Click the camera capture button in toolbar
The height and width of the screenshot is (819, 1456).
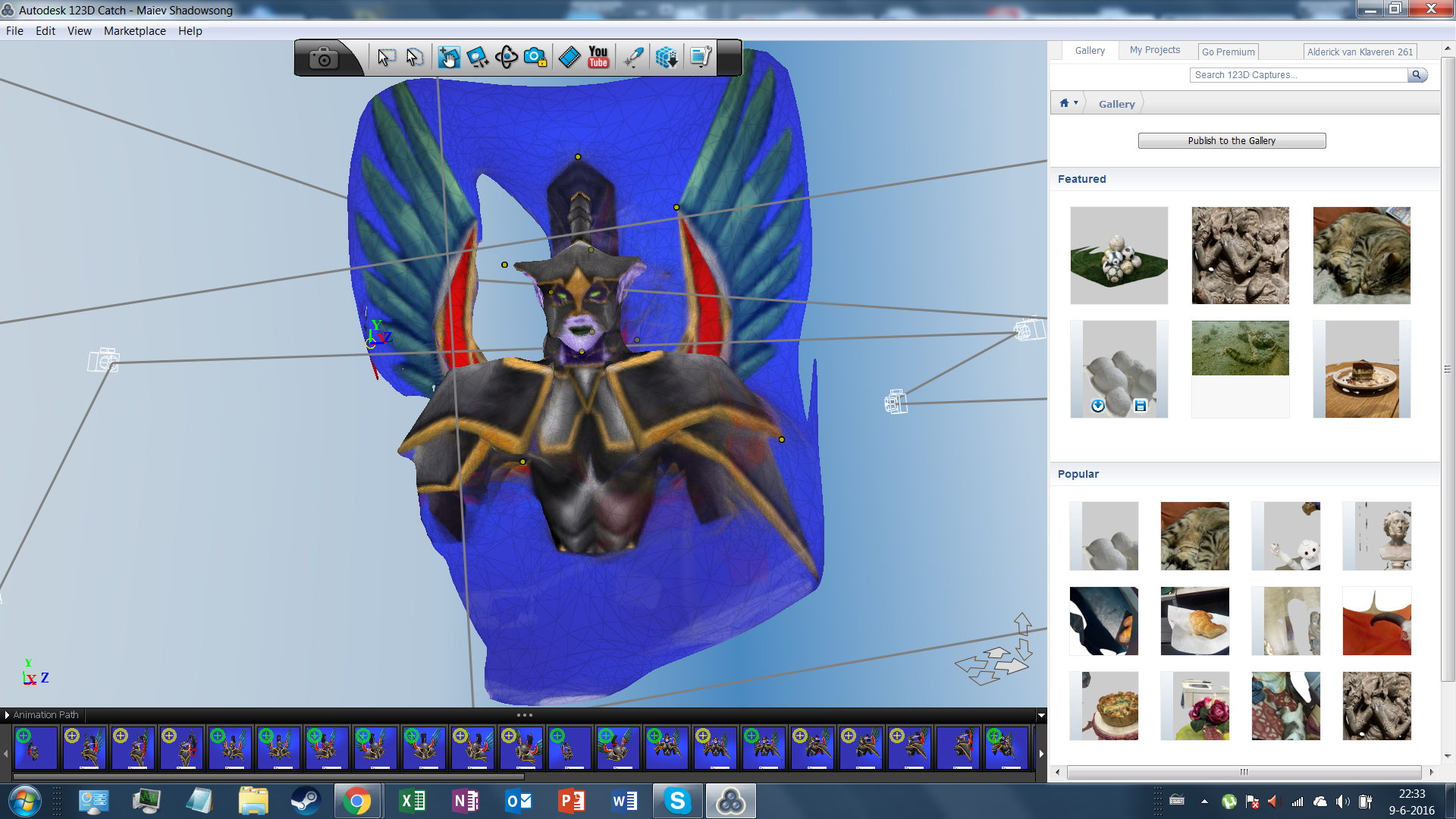(x=324, y=58)
